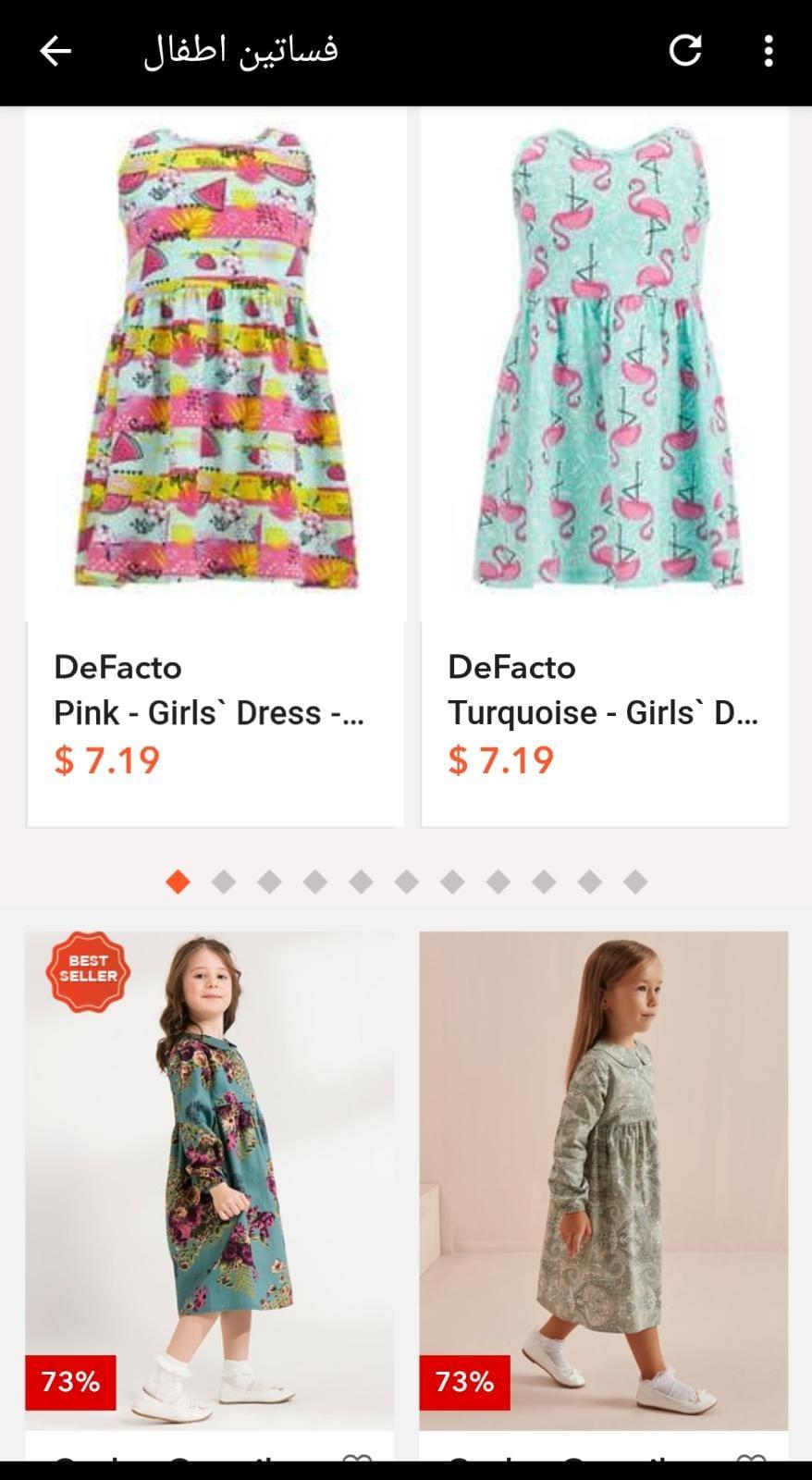This screenshot has height=1480, width=812.
Task: Open the "Turquoise - Girls` D..." product title
Action: coord(603,713)
